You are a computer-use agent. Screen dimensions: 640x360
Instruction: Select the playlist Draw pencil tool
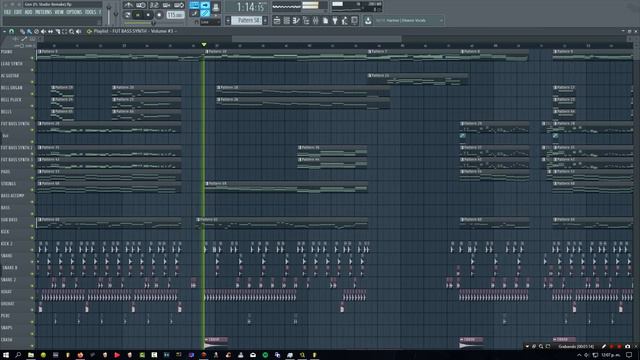pos(22,31)
